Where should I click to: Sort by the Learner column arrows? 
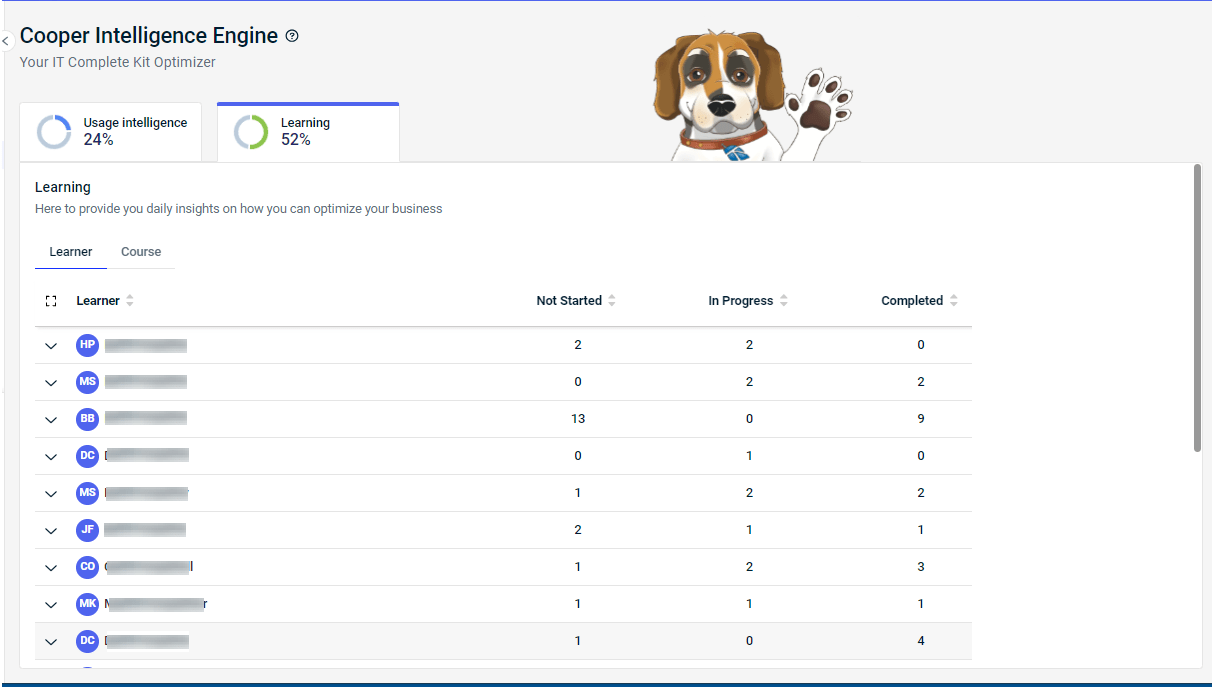[x=130, y=301]
